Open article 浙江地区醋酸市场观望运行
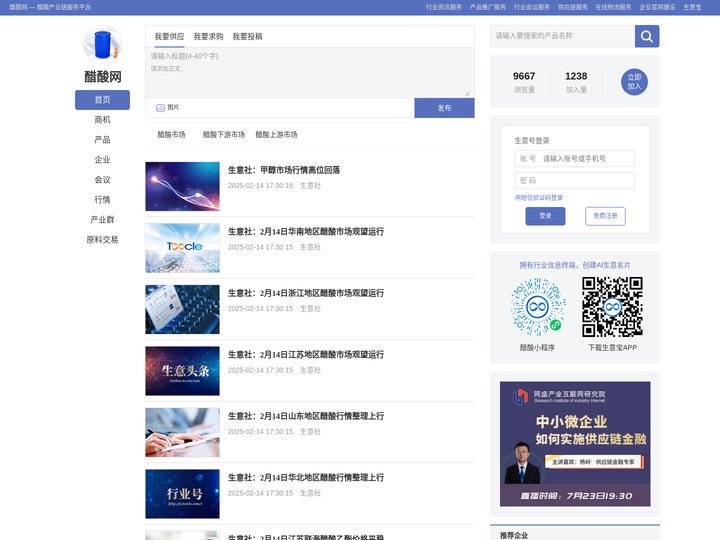Image resolution: width=720 pixels, height=540 pixels. click(x=306, y=293)
